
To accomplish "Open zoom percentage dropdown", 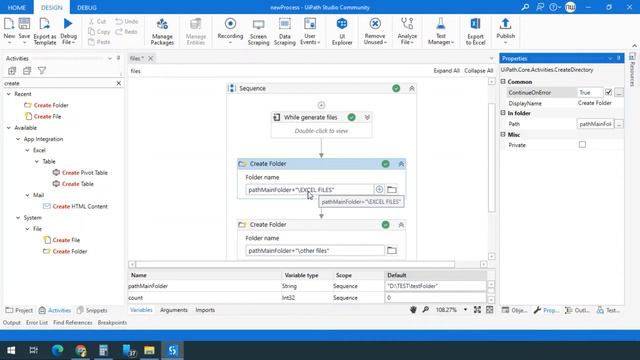I will (x=465, y=310).
